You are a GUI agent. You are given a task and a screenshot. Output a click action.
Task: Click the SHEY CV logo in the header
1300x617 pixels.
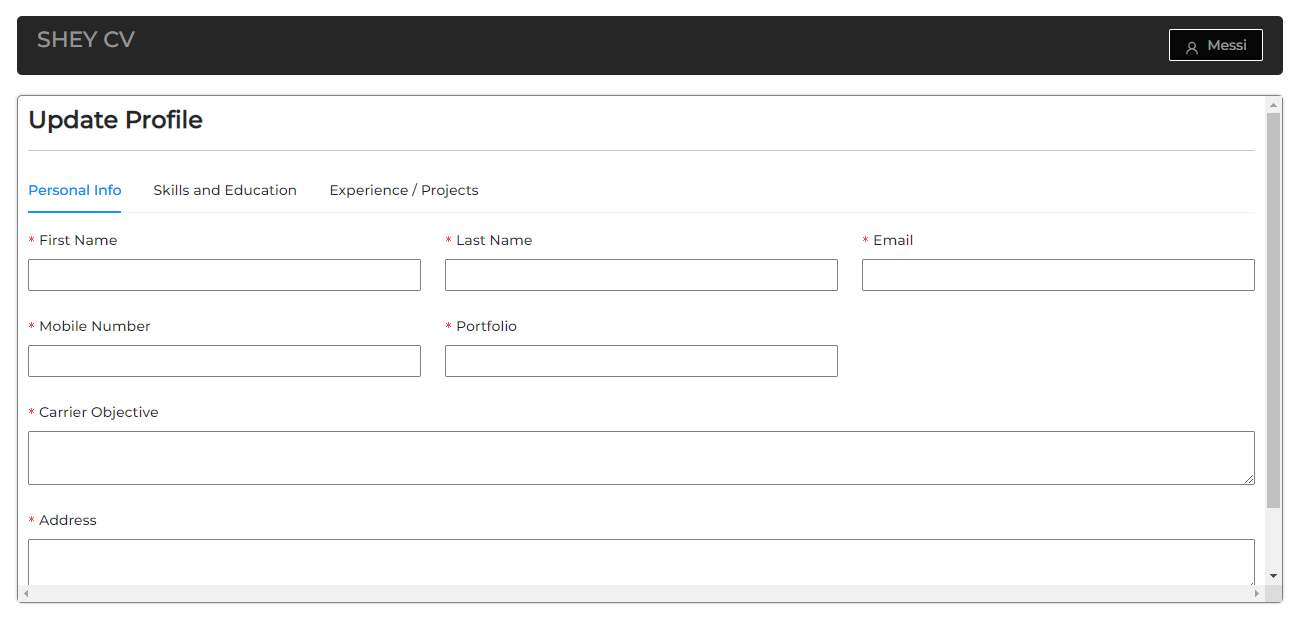pos(85,39)
